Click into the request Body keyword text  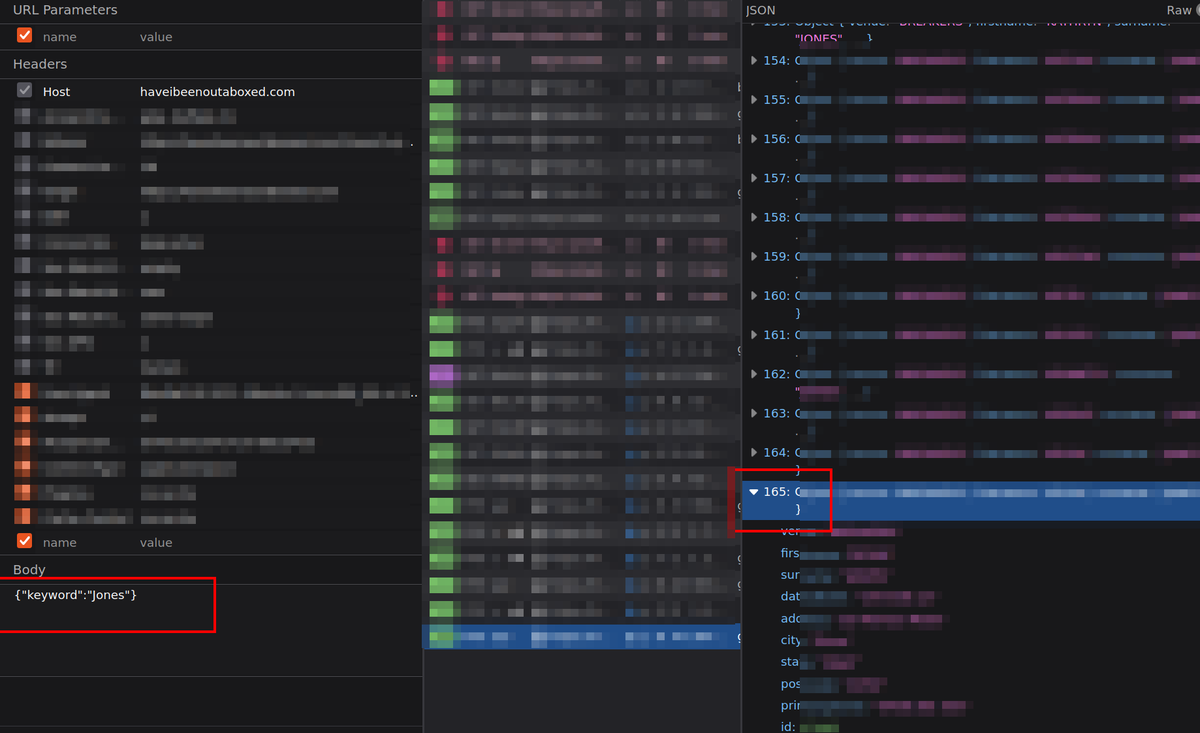click(76, 595)
